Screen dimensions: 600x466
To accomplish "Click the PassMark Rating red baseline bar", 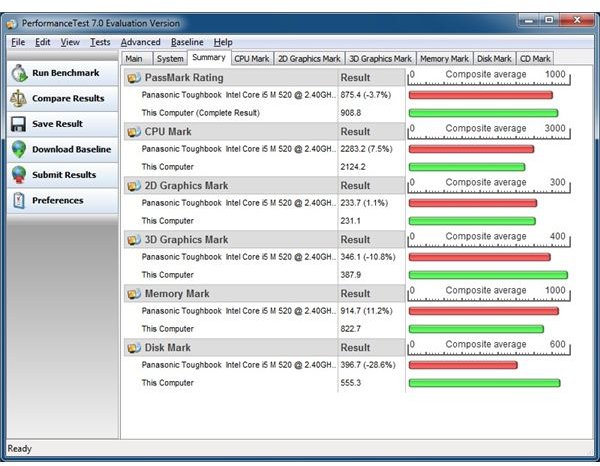I will (481, 95).
